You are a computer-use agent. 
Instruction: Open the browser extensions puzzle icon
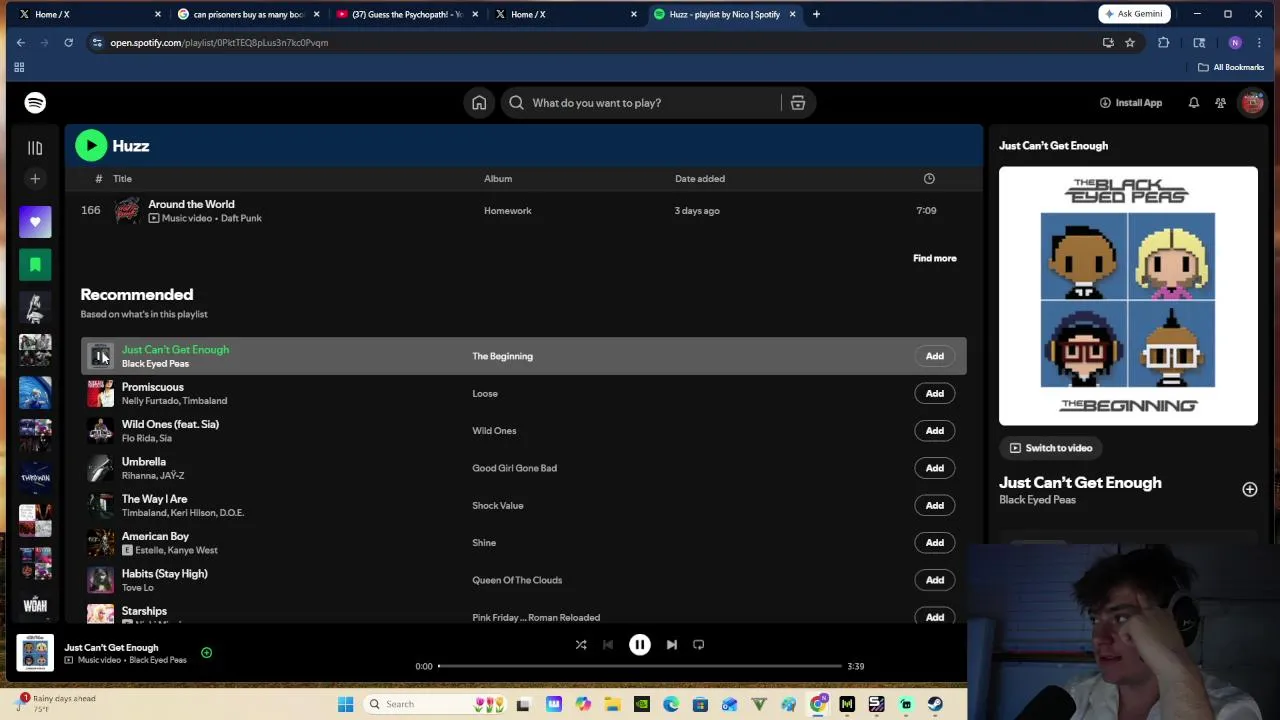click(1163, 43)
